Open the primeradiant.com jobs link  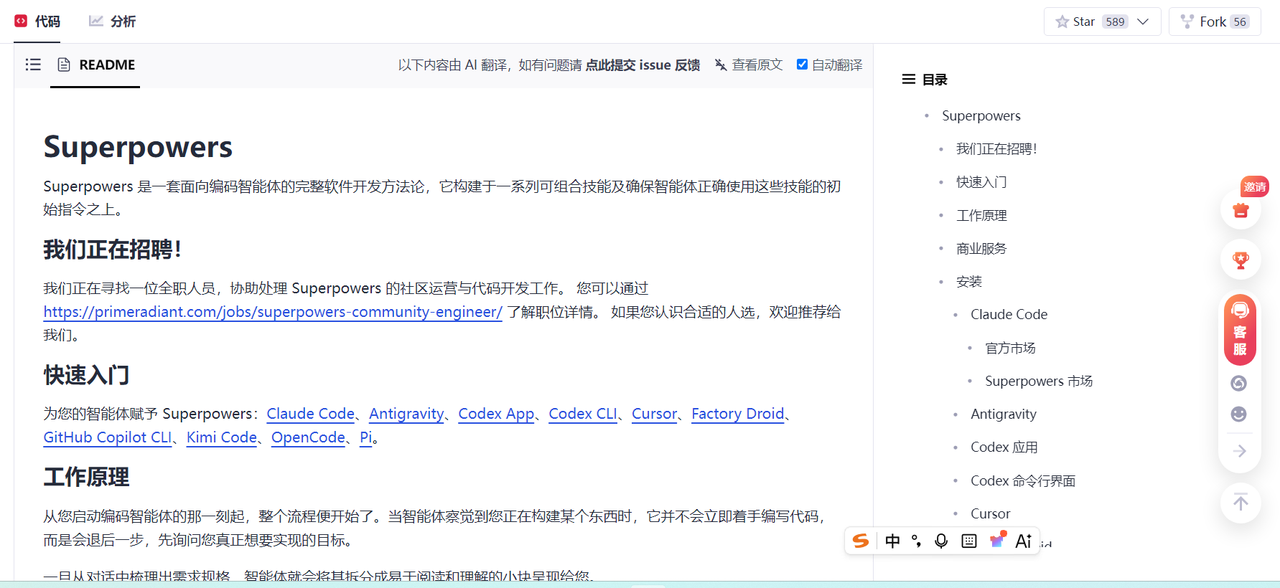click(x=273, y=312)
